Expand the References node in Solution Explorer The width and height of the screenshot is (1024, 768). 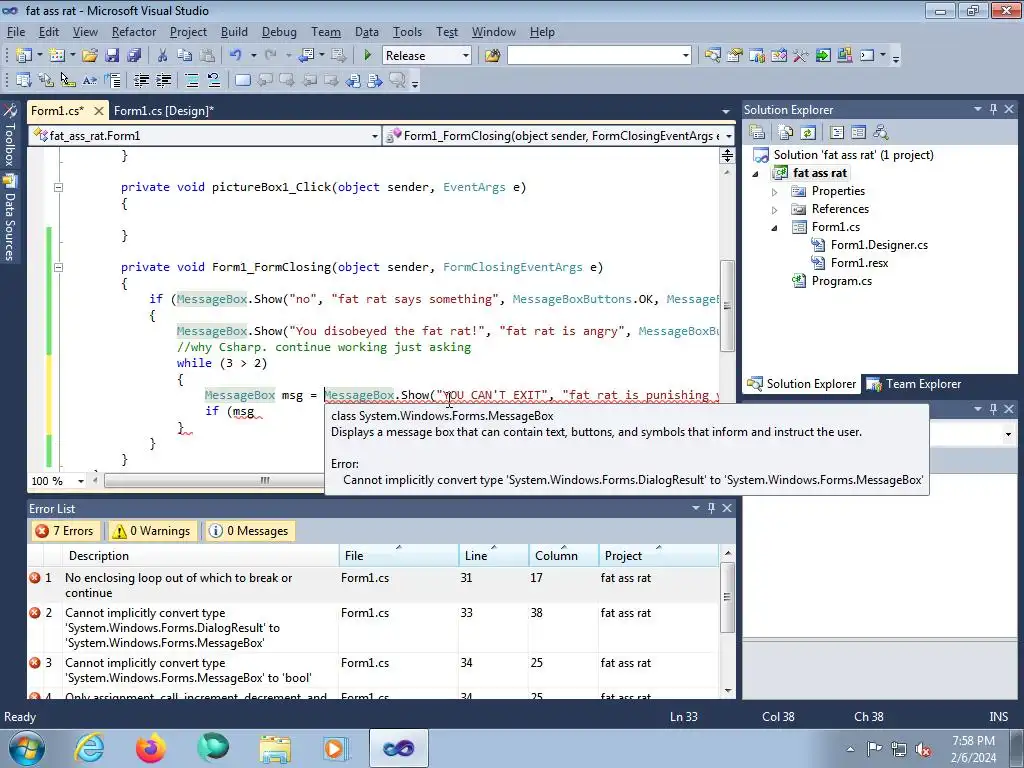[x=775, y=210]
